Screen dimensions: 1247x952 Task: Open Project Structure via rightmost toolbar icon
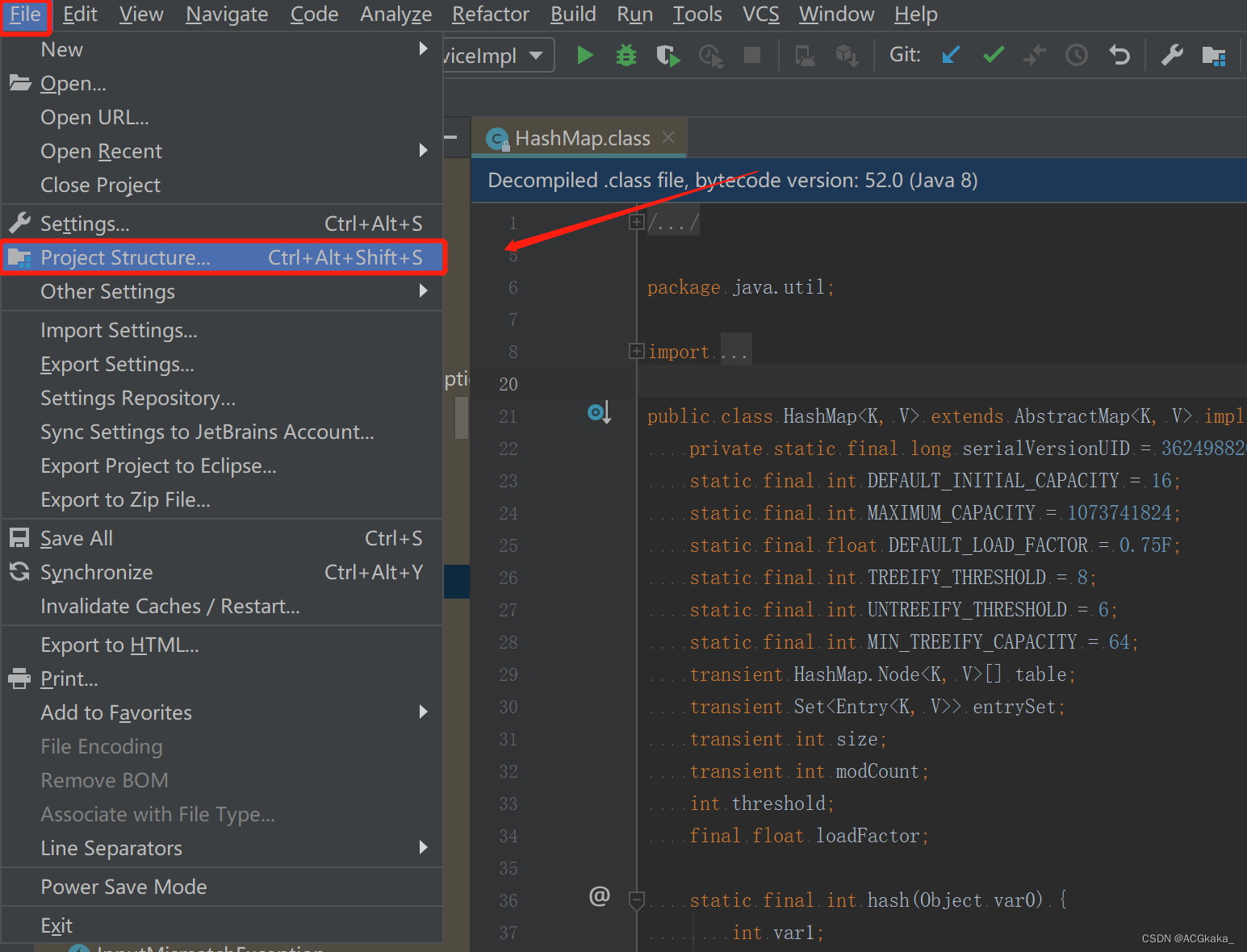(x=1214, y=55)
